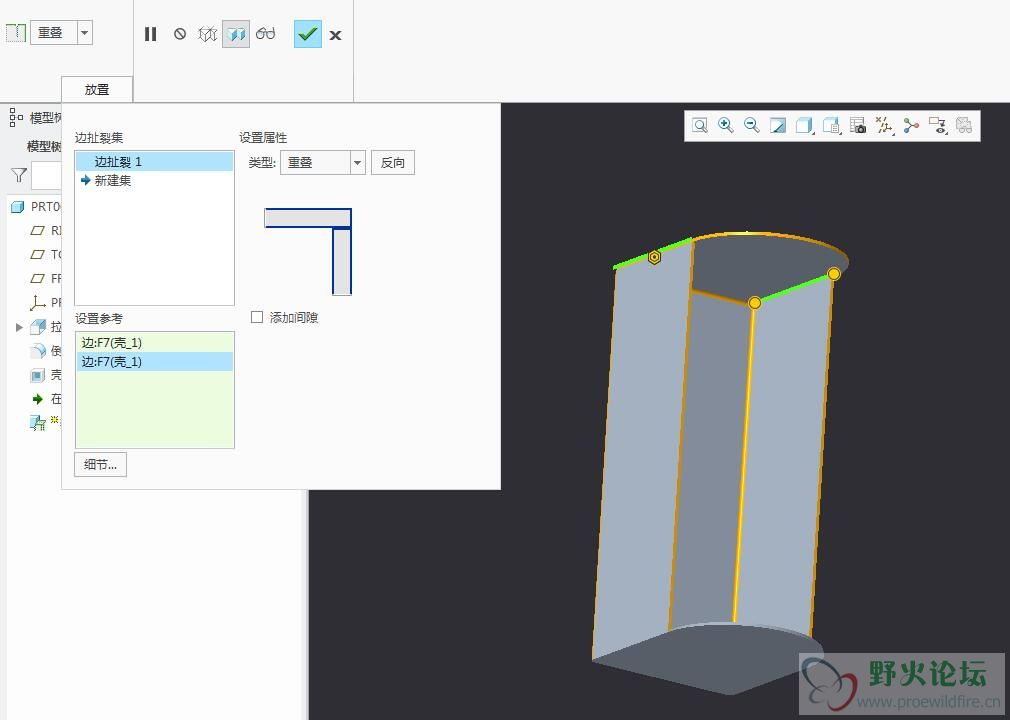The height and width of the screenshot is (720, 1010).
Task: Select highlighted second 边:F7(壳_1) reference
Action: [154, 362]
